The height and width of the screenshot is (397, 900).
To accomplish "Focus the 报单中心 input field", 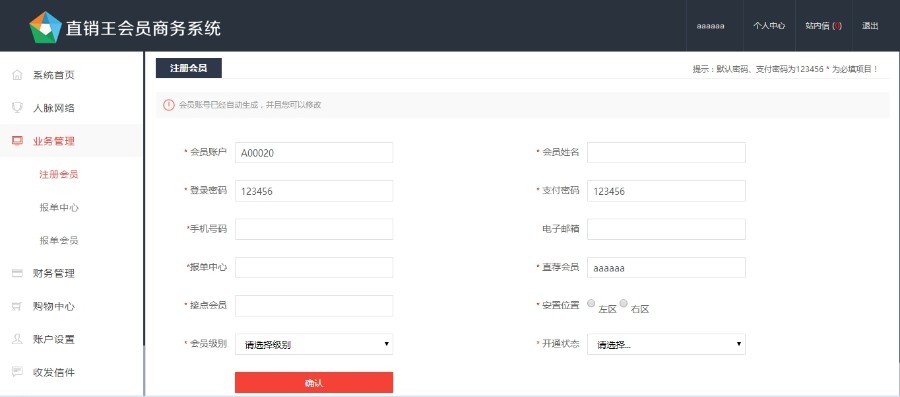I will [314, 267].
